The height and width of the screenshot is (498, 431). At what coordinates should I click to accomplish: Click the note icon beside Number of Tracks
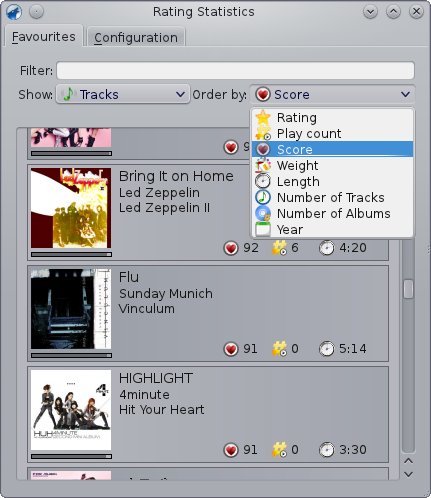[263, 197]
